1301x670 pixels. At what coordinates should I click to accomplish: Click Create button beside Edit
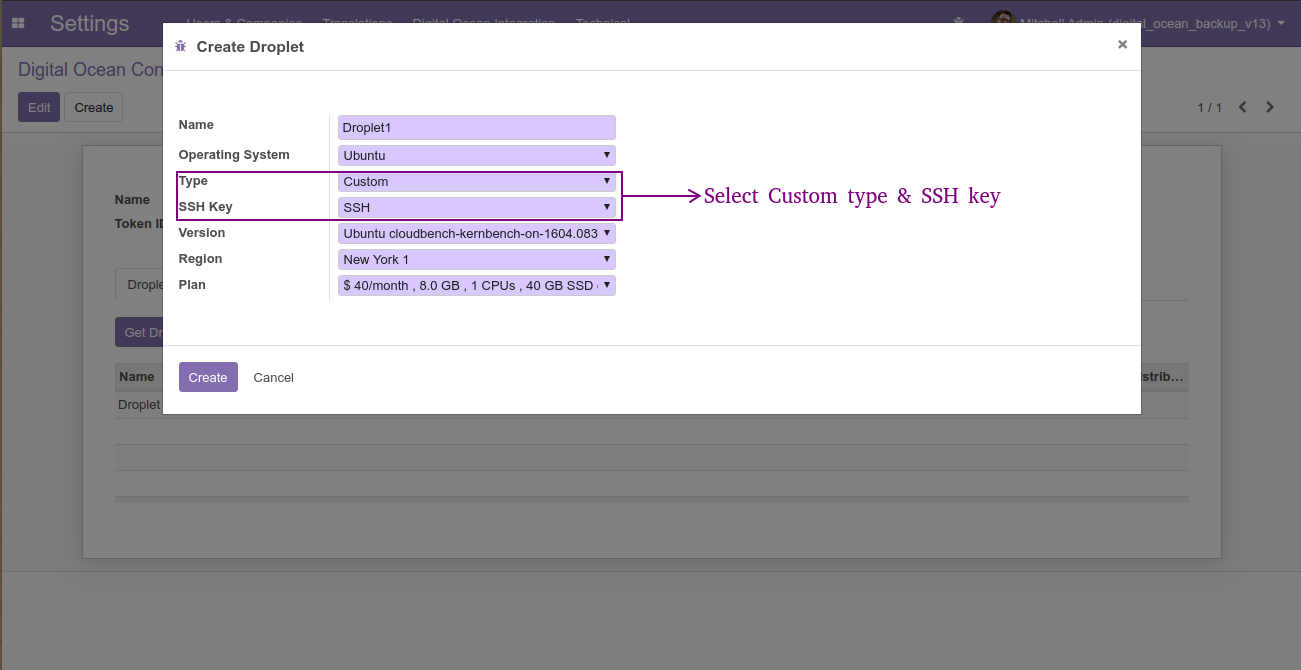tap(94, 107)
